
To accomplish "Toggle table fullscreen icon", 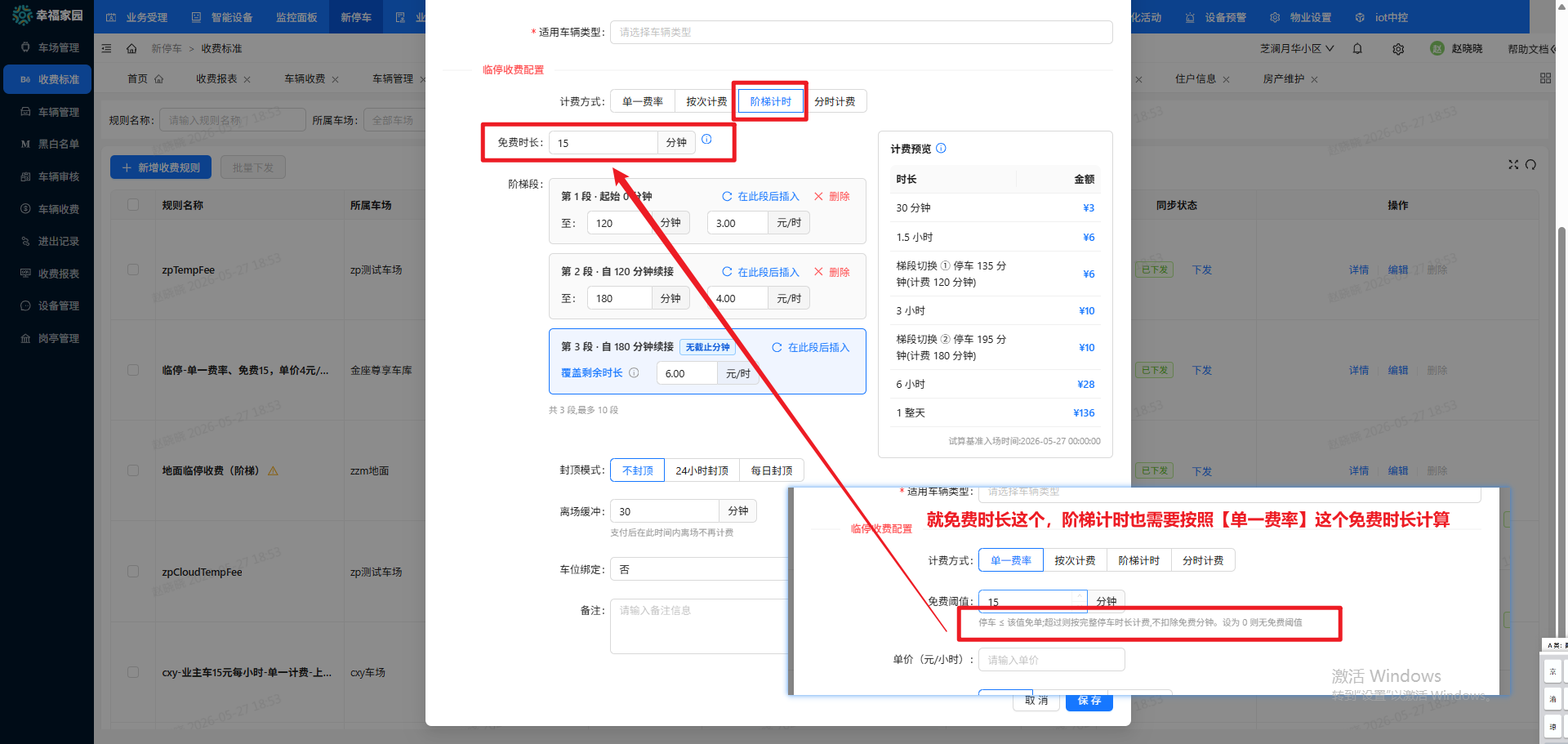I will coord(1513,164).
